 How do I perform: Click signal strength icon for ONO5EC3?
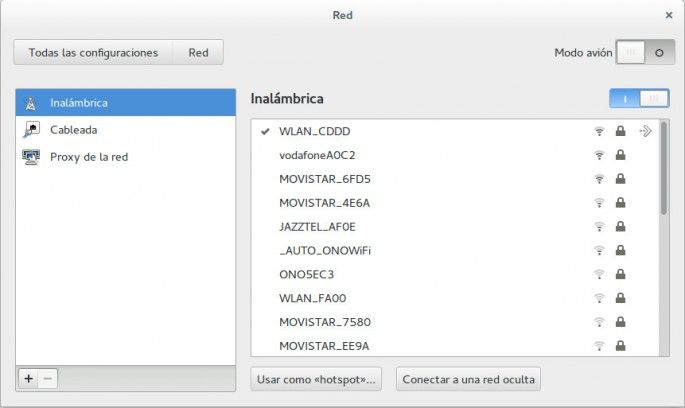tap(599, 274)
